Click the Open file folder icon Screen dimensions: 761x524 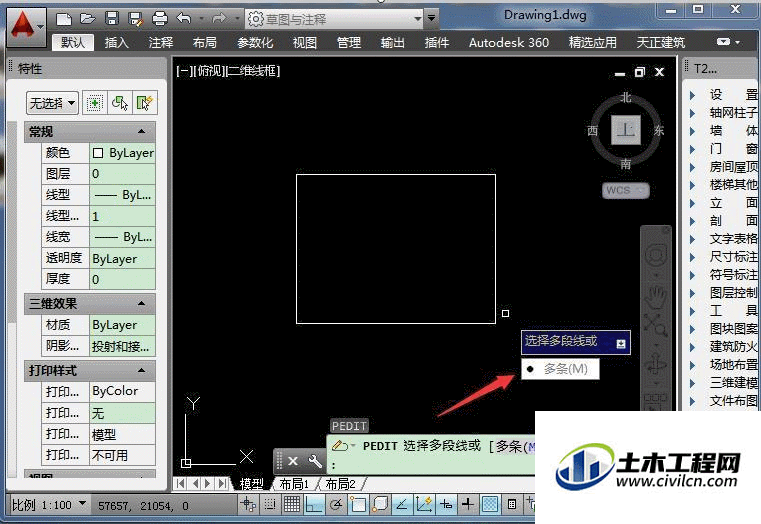88,19
